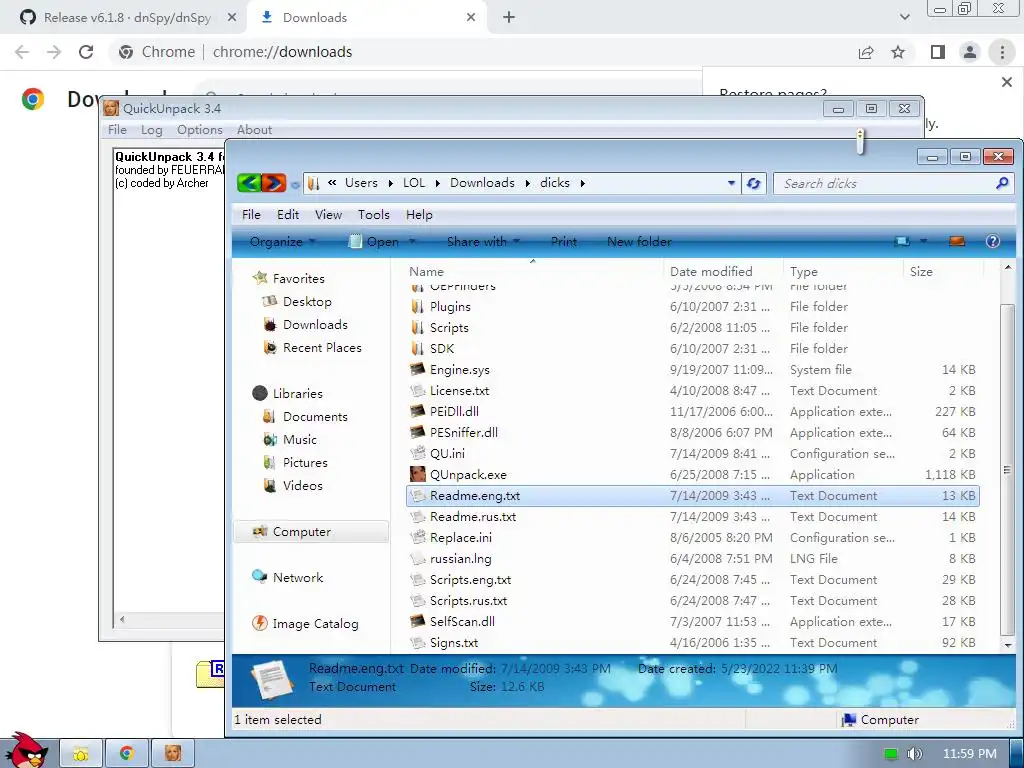Click Chrome's share page icon
Screen dimensions: 1024x768
click(866, 52)
